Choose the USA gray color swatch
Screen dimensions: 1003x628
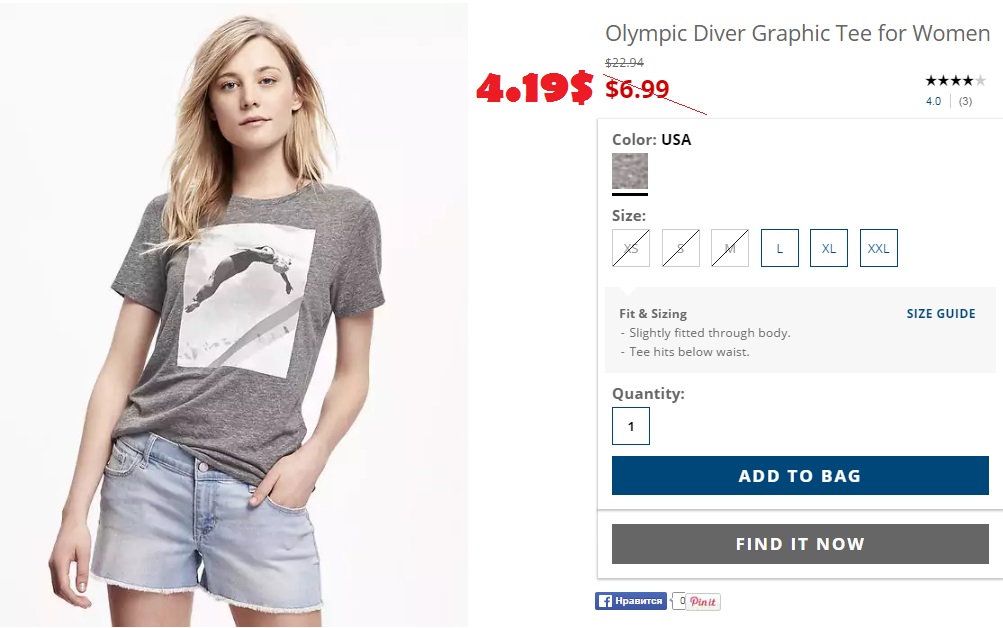point(630,171)
